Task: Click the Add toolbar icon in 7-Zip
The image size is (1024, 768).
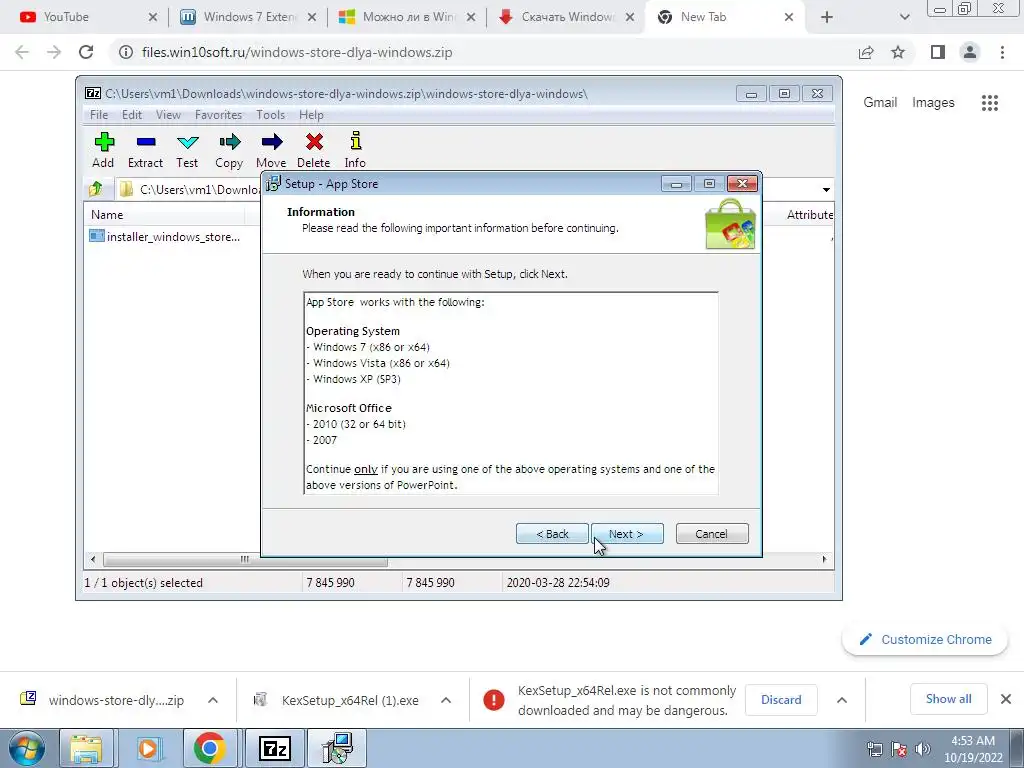Action: (x=104, y=142)
